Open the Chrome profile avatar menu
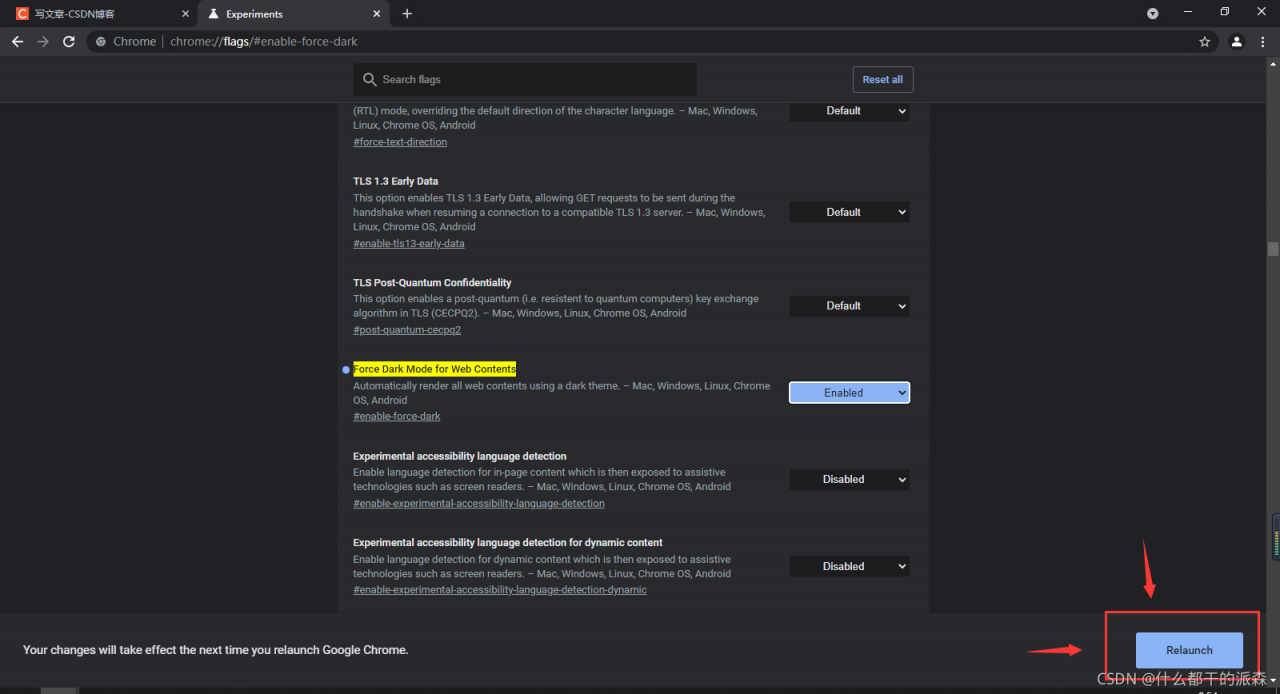Screen dimensions: 1280x694 pyautogui.click(x=1237, y=42)
